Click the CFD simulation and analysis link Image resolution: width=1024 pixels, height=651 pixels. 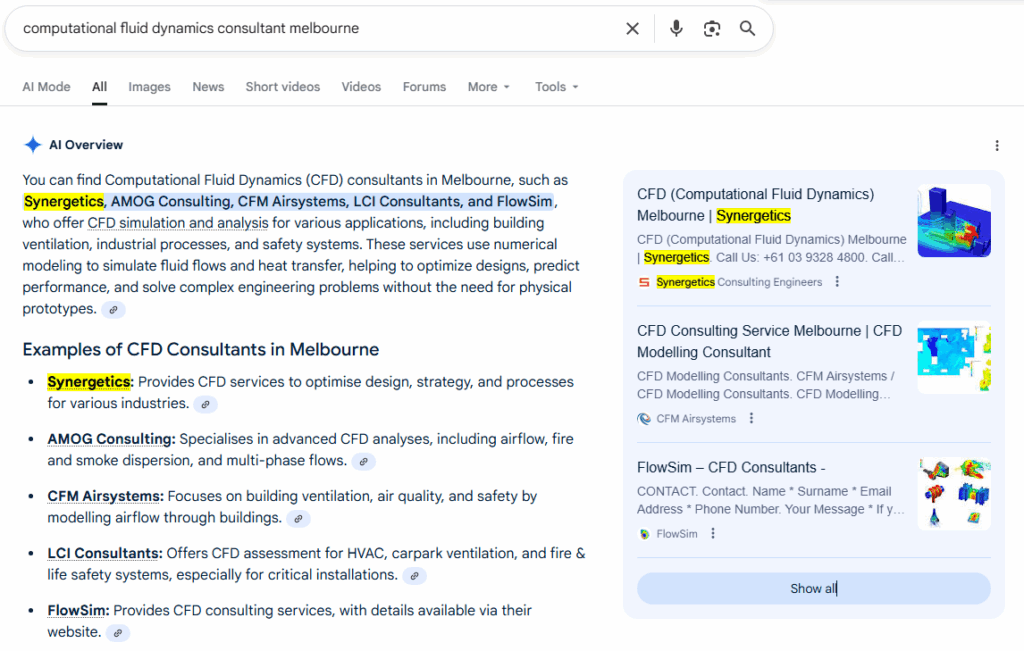178,222
